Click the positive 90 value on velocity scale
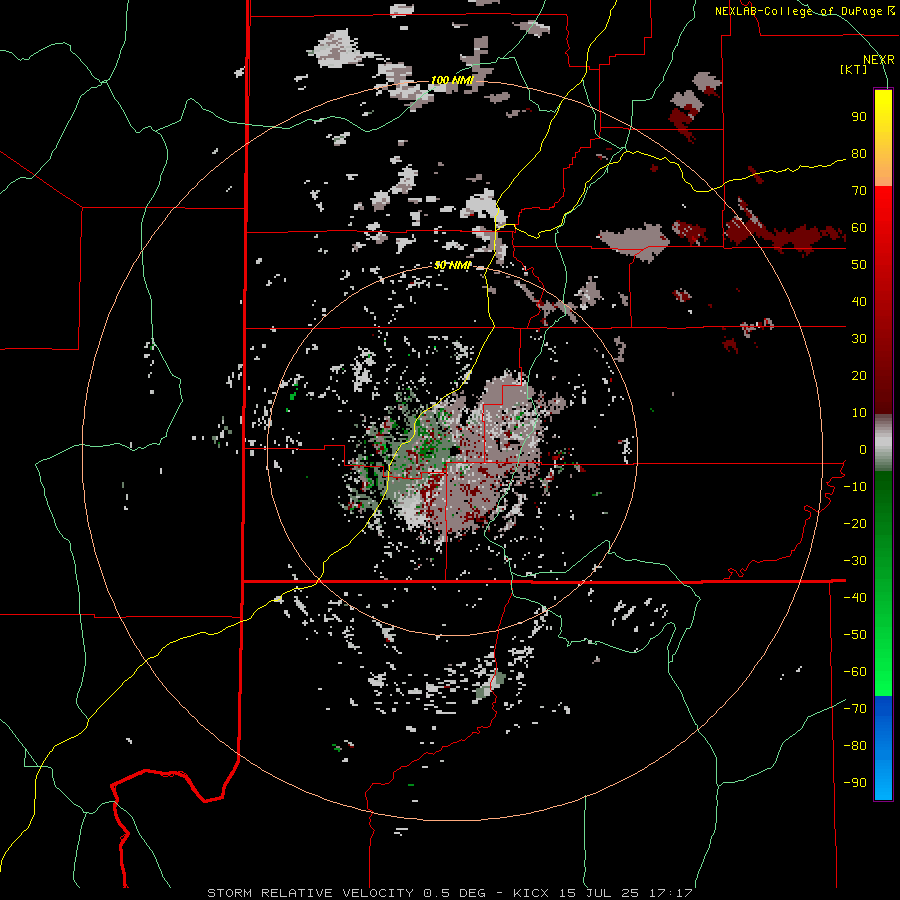 tap(859, 117)
